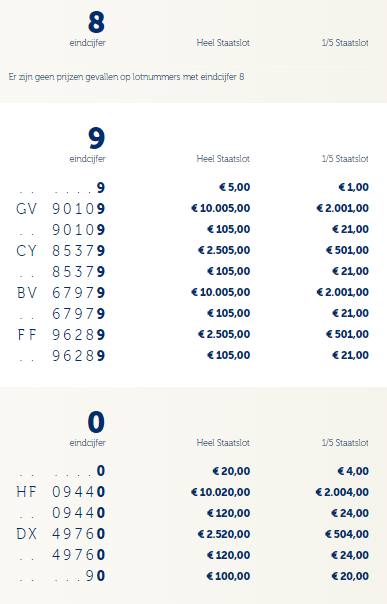Click lot number HF 094400
This screenshot has height=604, width=387.
pyautogui.click(x=60, y=492)
